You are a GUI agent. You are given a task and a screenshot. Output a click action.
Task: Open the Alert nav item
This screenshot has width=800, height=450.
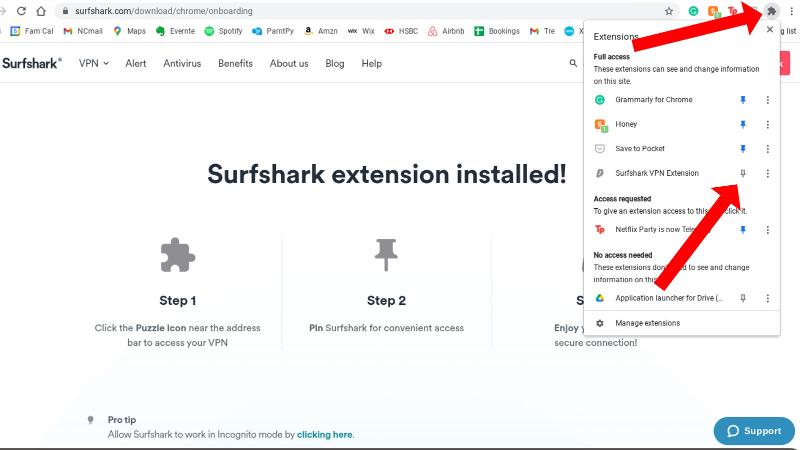coord(136,63)
